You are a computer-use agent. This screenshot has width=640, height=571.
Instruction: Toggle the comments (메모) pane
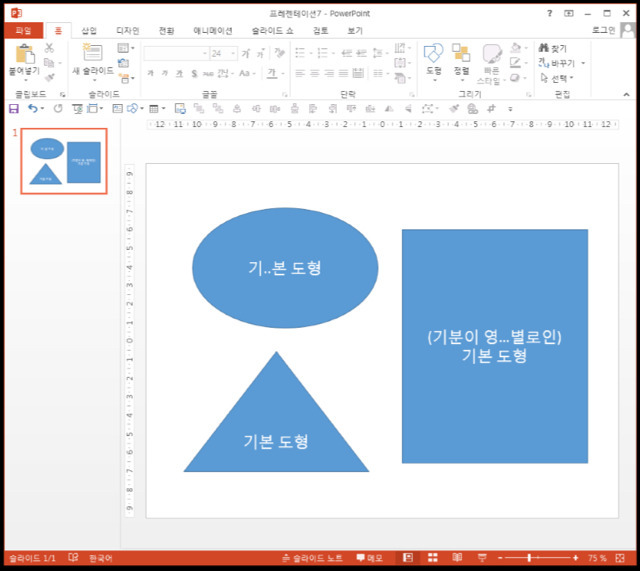[369, 557]
